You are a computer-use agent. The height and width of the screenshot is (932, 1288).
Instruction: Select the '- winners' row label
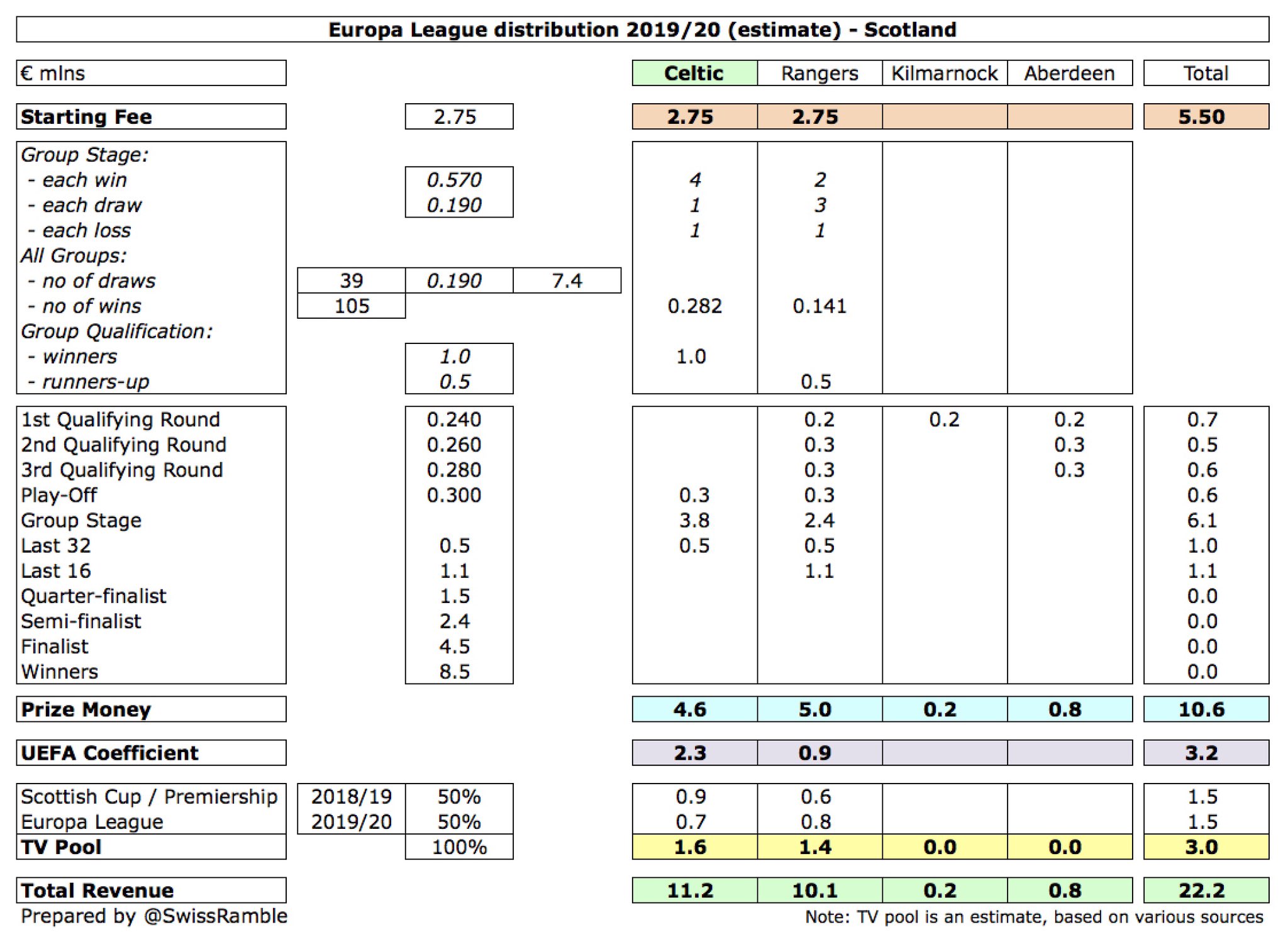72,357
